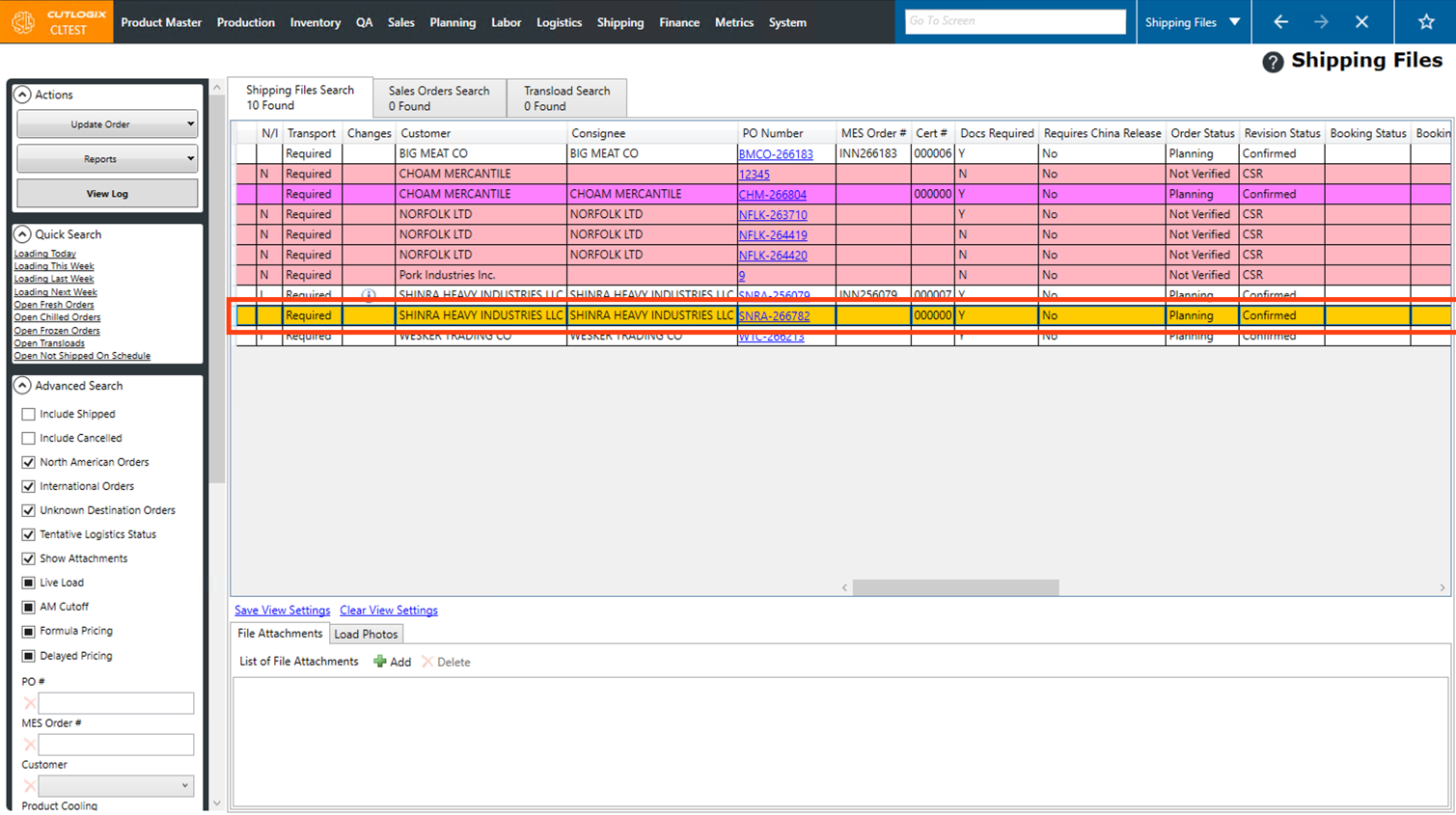Open the Logistics menu
Image resolution: width=1456 pixels, height=815 pixels.
(559, 22)
